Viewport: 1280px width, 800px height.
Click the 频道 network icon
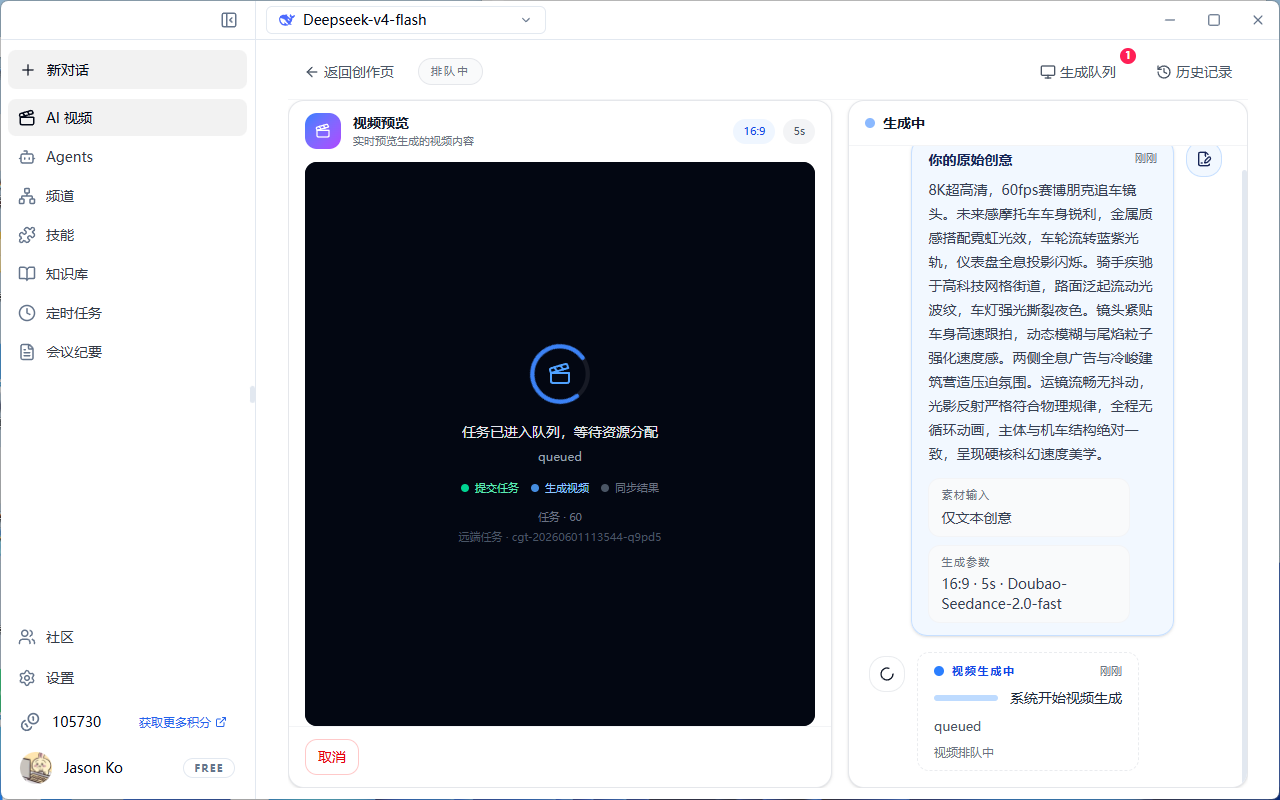coord(28,196)
